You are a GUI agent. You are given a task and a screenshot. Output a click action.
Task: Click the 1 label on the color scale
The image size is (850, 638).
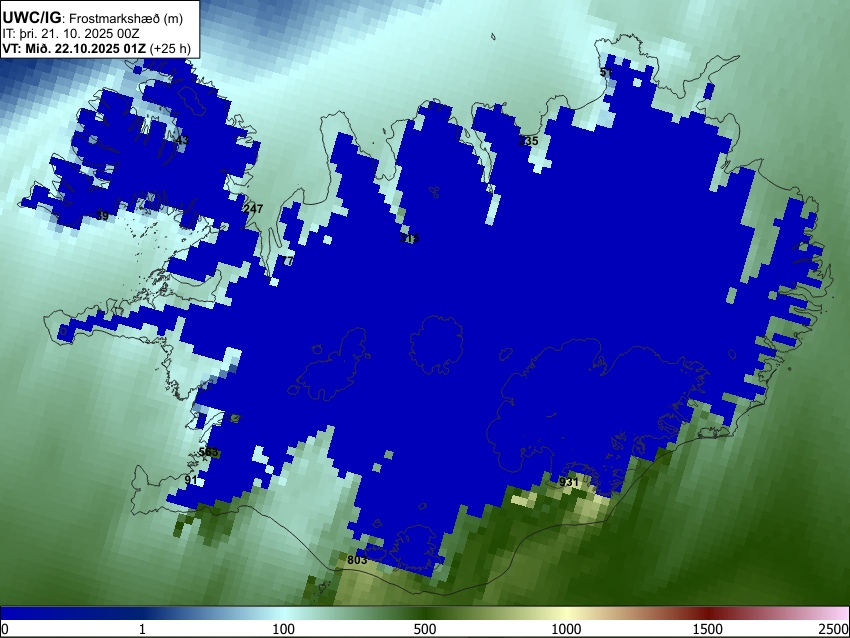click(x=142, y=629)
